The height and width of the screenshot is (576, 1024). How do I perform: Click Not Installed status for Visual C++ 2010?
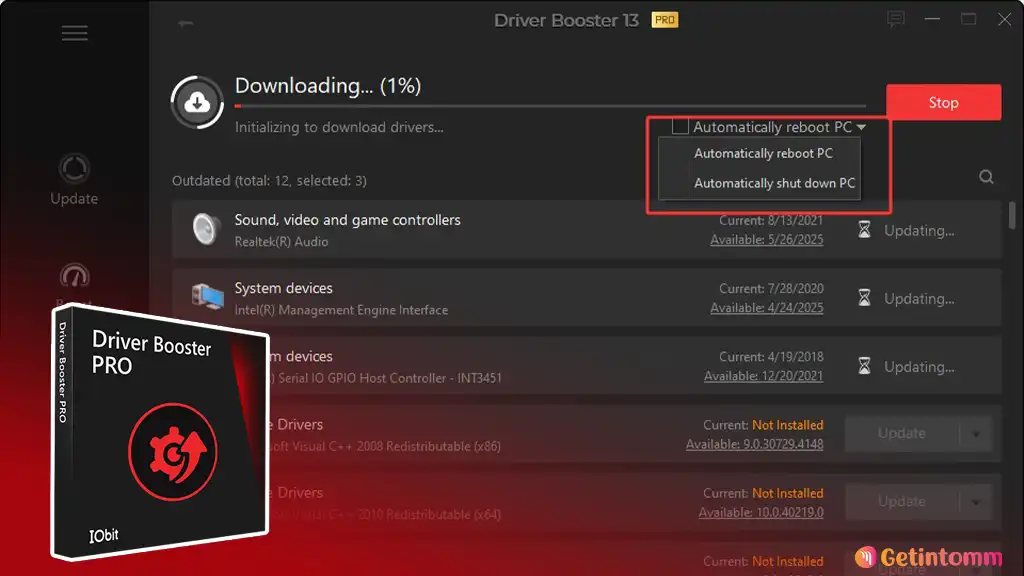point(788,493)
